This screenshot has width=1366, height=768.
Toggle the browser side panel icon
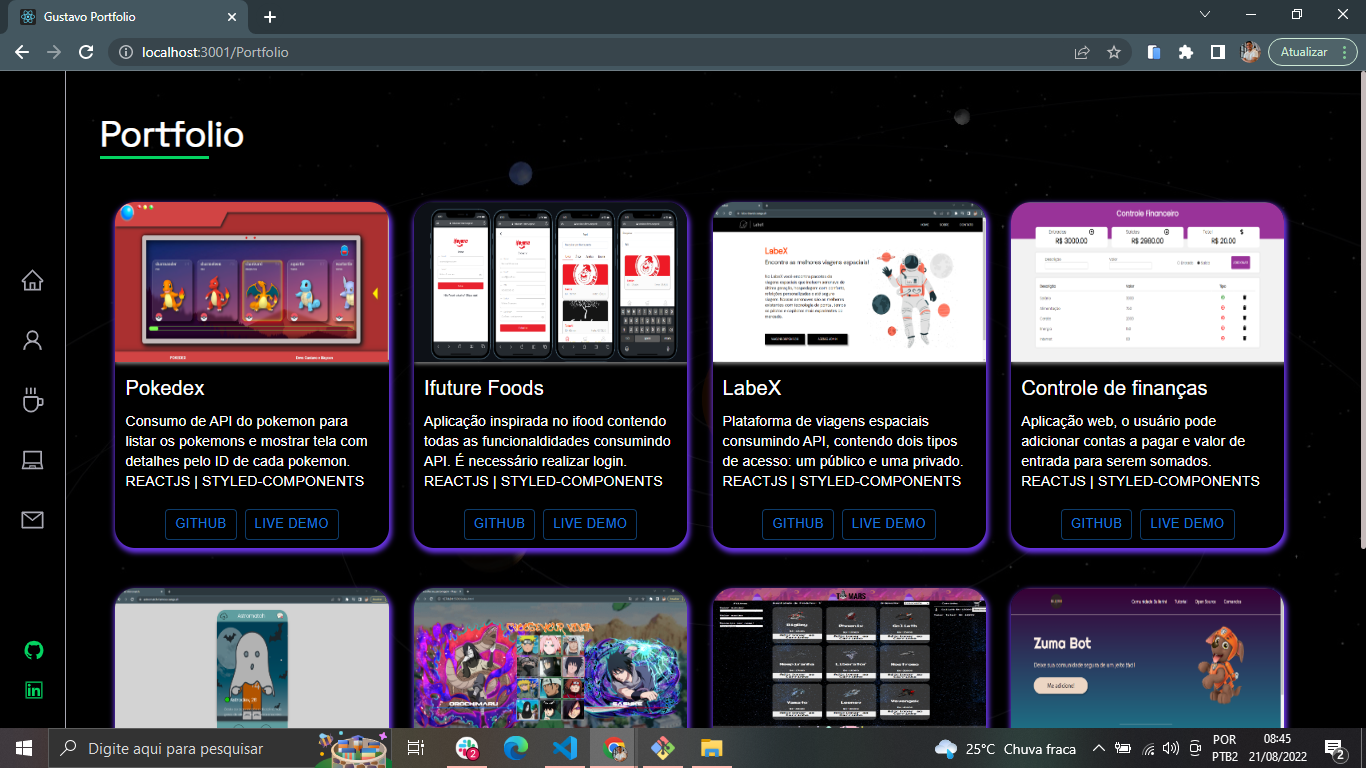click(x=1218, y=52)
